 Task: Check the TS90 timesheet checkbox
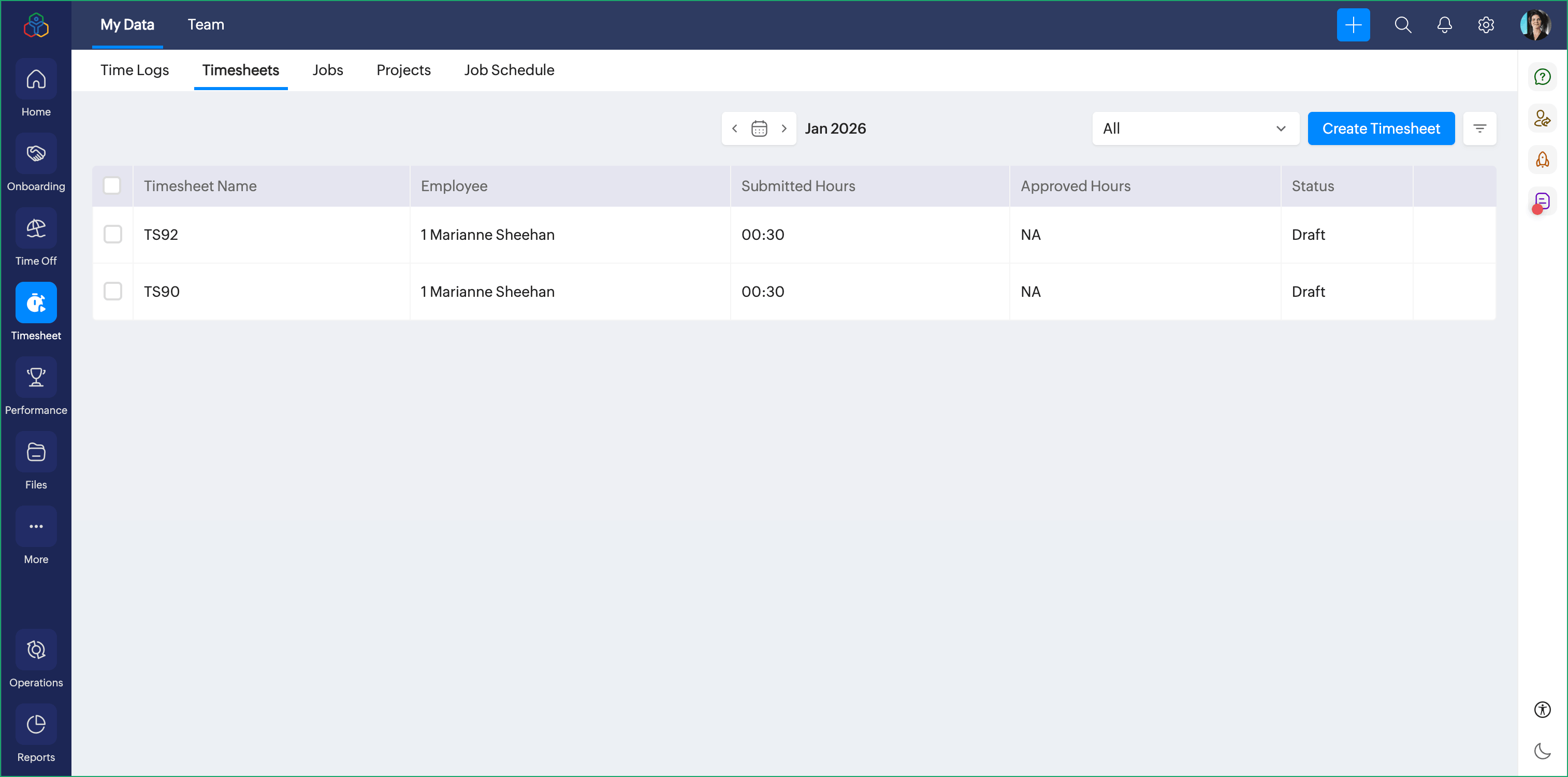tap(112, 291)
